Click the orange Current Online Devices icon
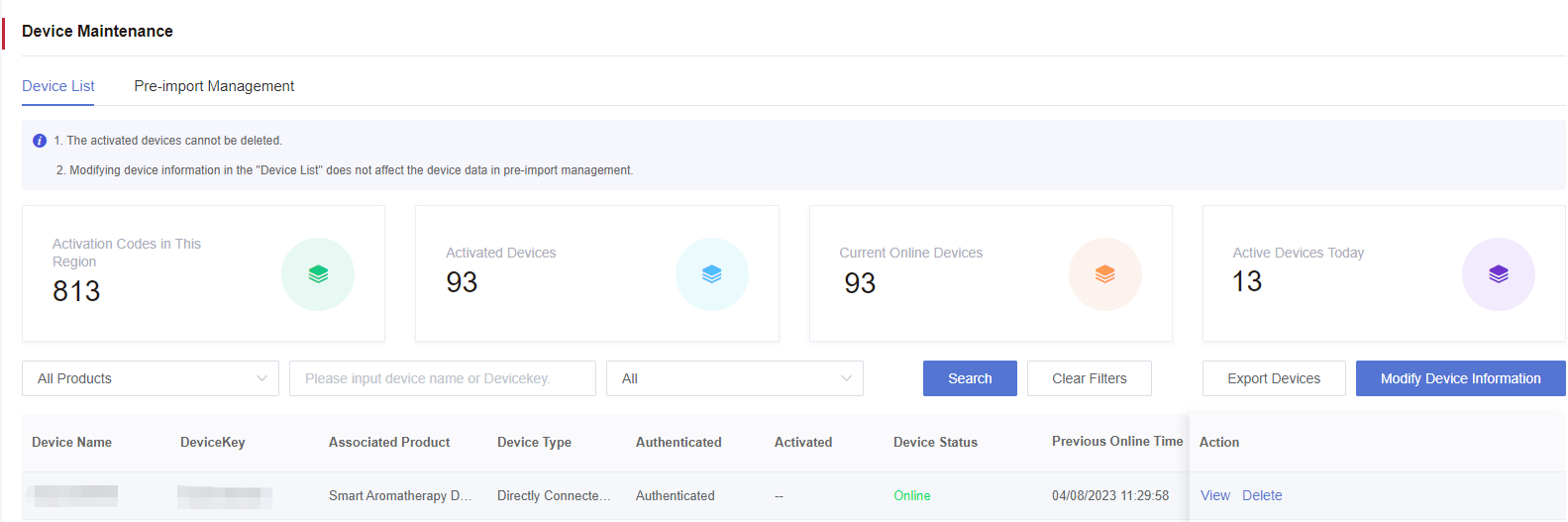 [x=1105, y=274]
